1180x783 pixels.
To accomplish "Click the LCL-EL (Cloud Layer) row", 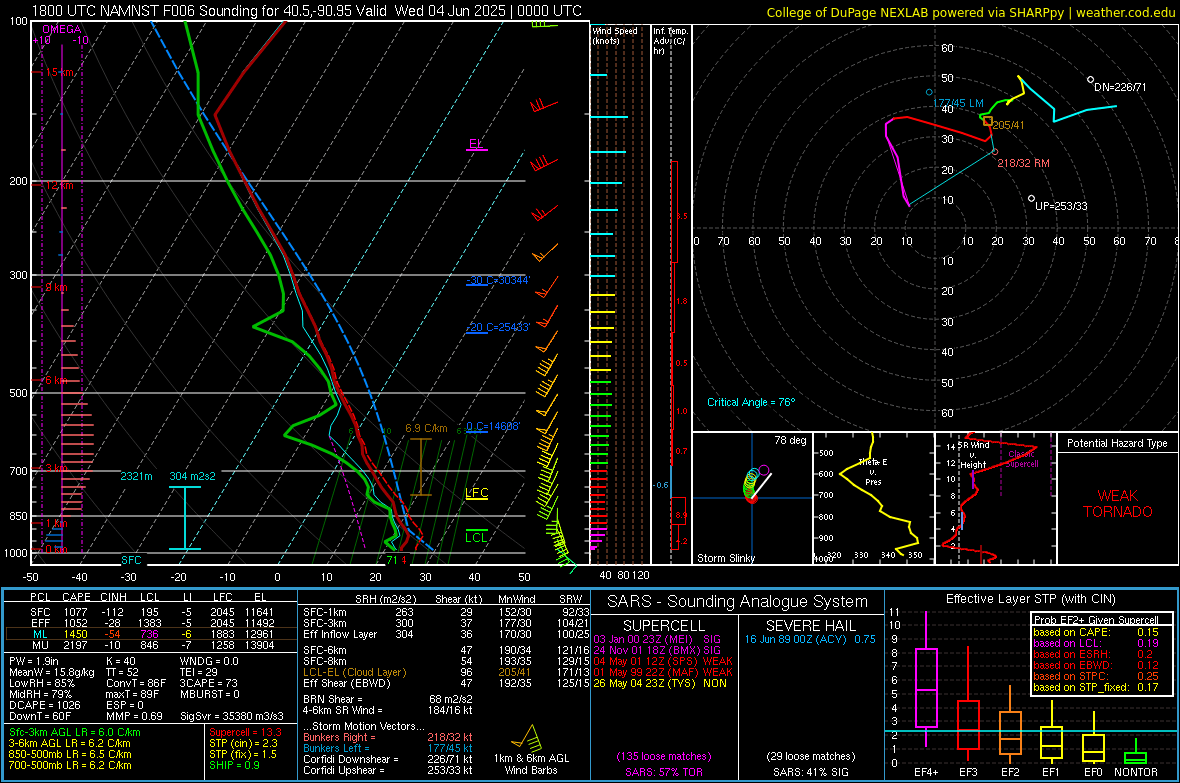I will pos(446,672).
